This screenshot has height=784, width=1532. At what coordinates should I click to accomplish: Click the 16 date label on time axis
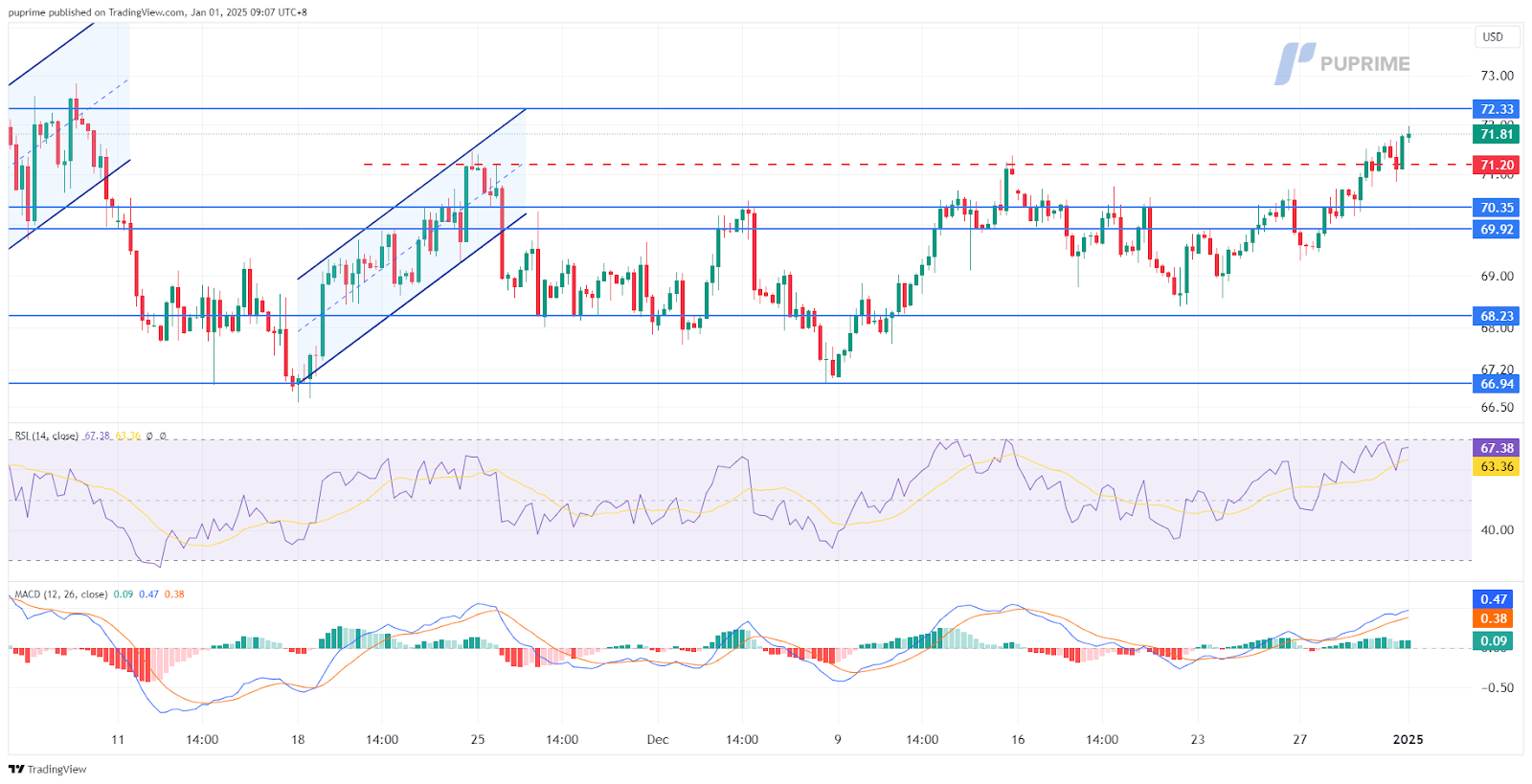click(1018, 739)
